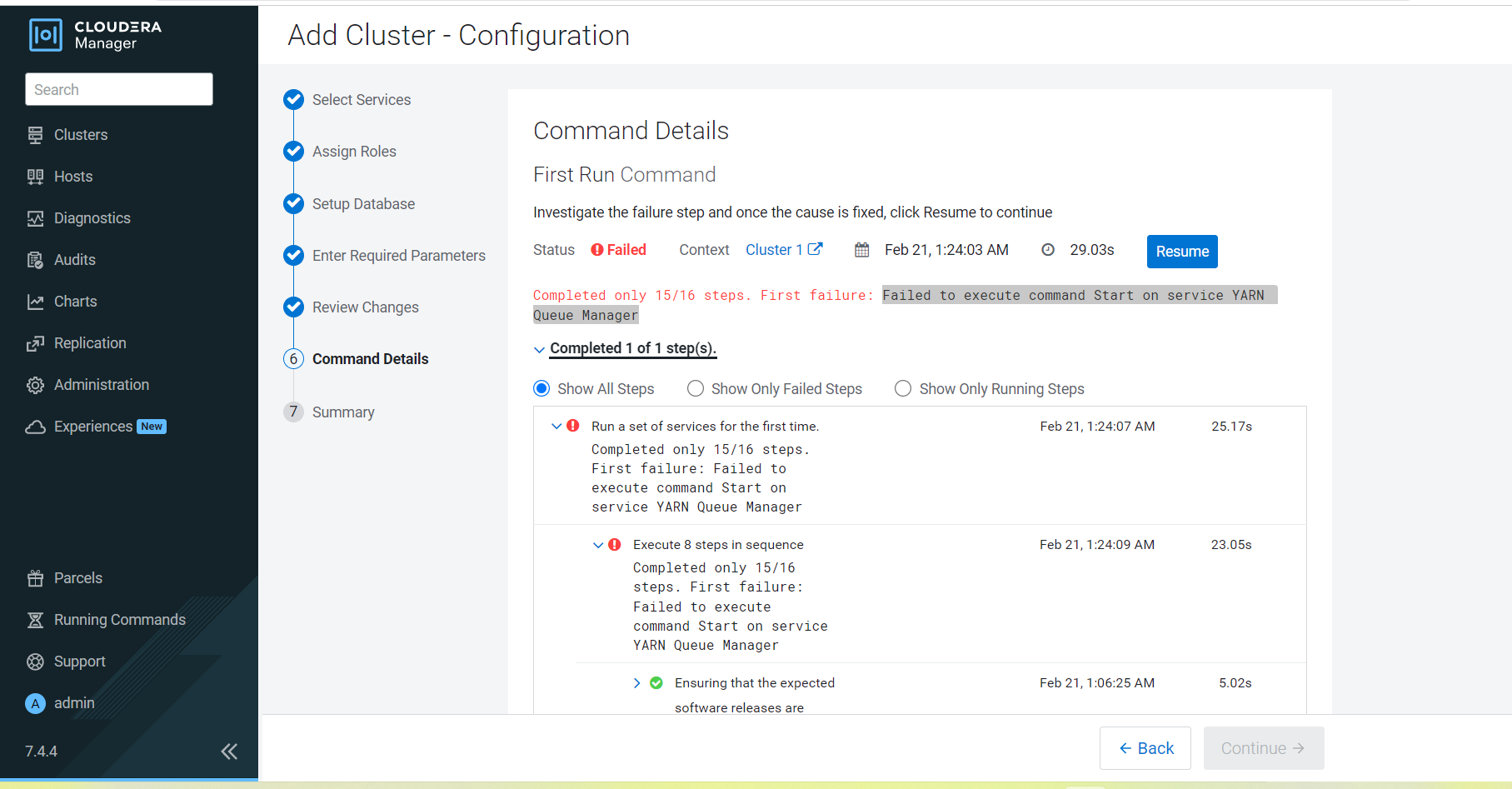Viewport: 1512px width, 789px height.
Task: Select Show Only Failed Steps
Action: 696,389
